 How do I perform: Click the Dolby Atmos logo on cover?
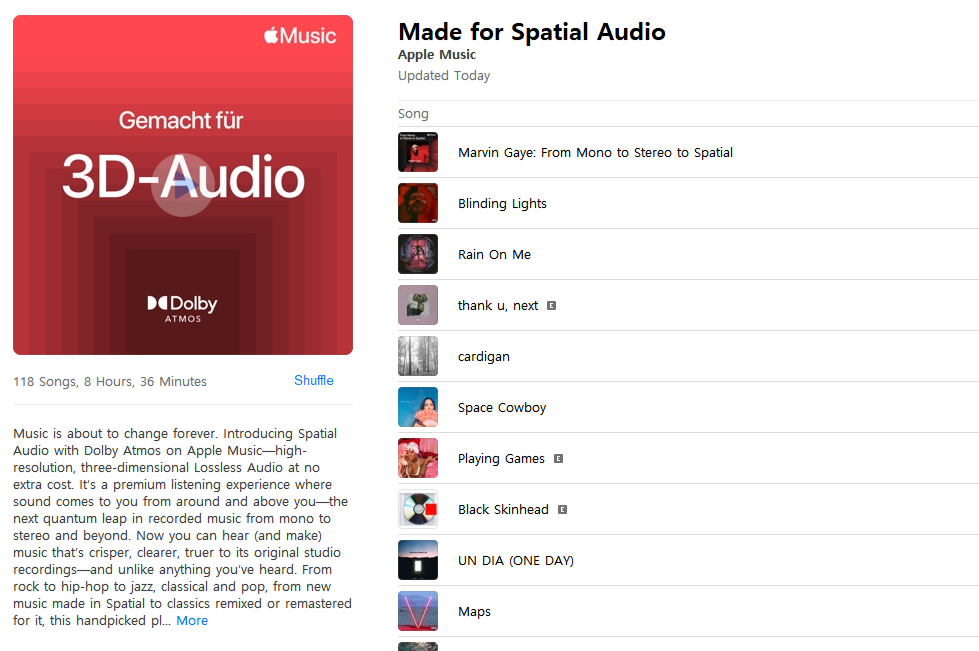182,308
